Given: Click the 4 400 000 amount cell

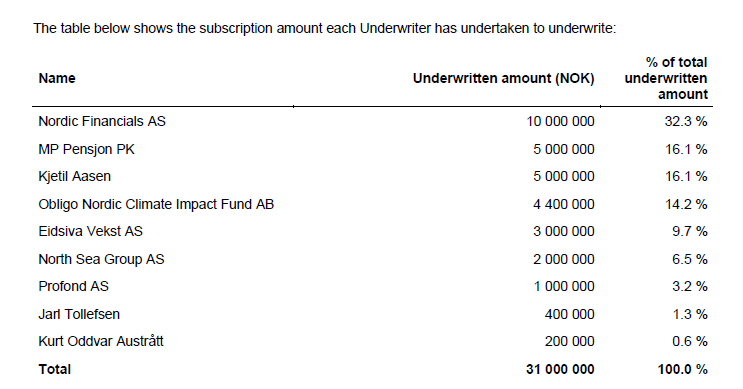Looking at the screenshot, I should point(563,204).
